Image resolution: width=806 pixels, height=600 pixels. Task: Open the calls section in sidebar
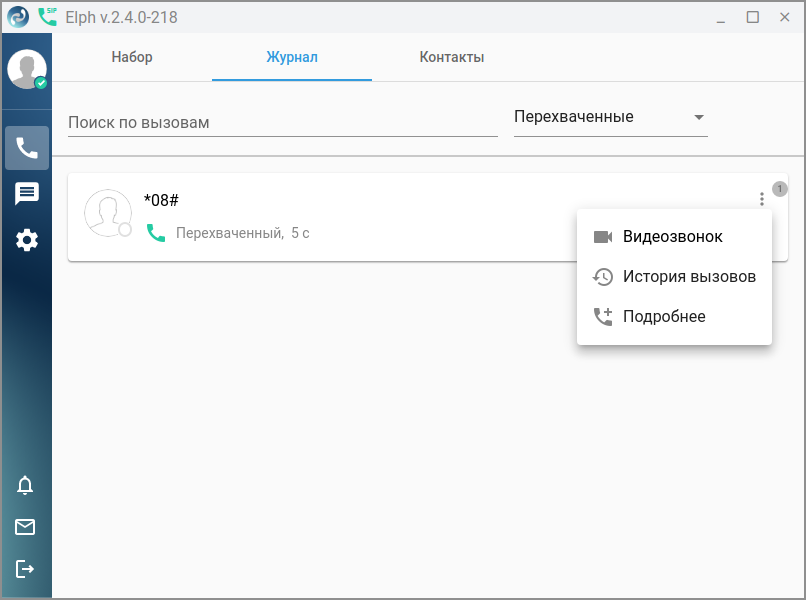27,148
